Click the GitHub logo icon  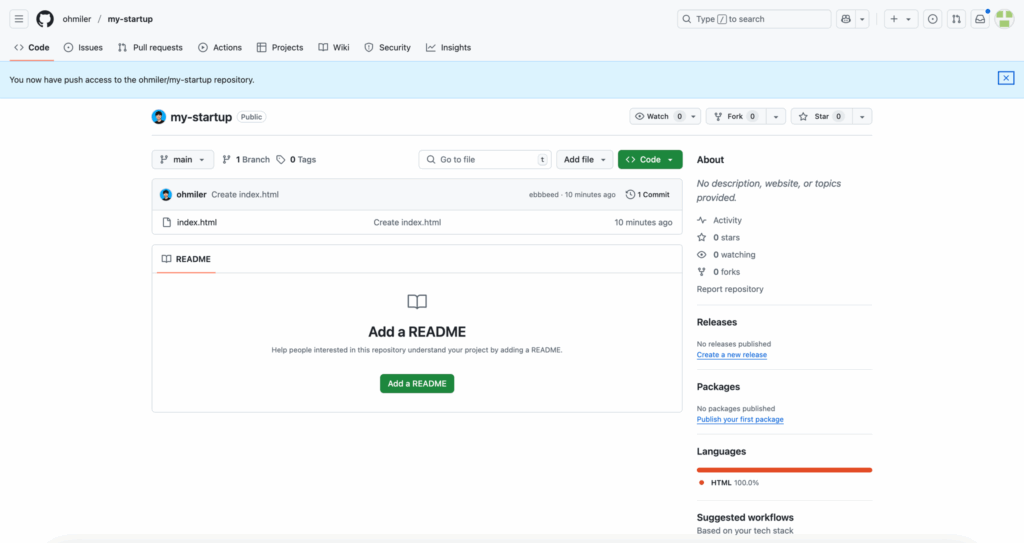(x=45, y=19)
